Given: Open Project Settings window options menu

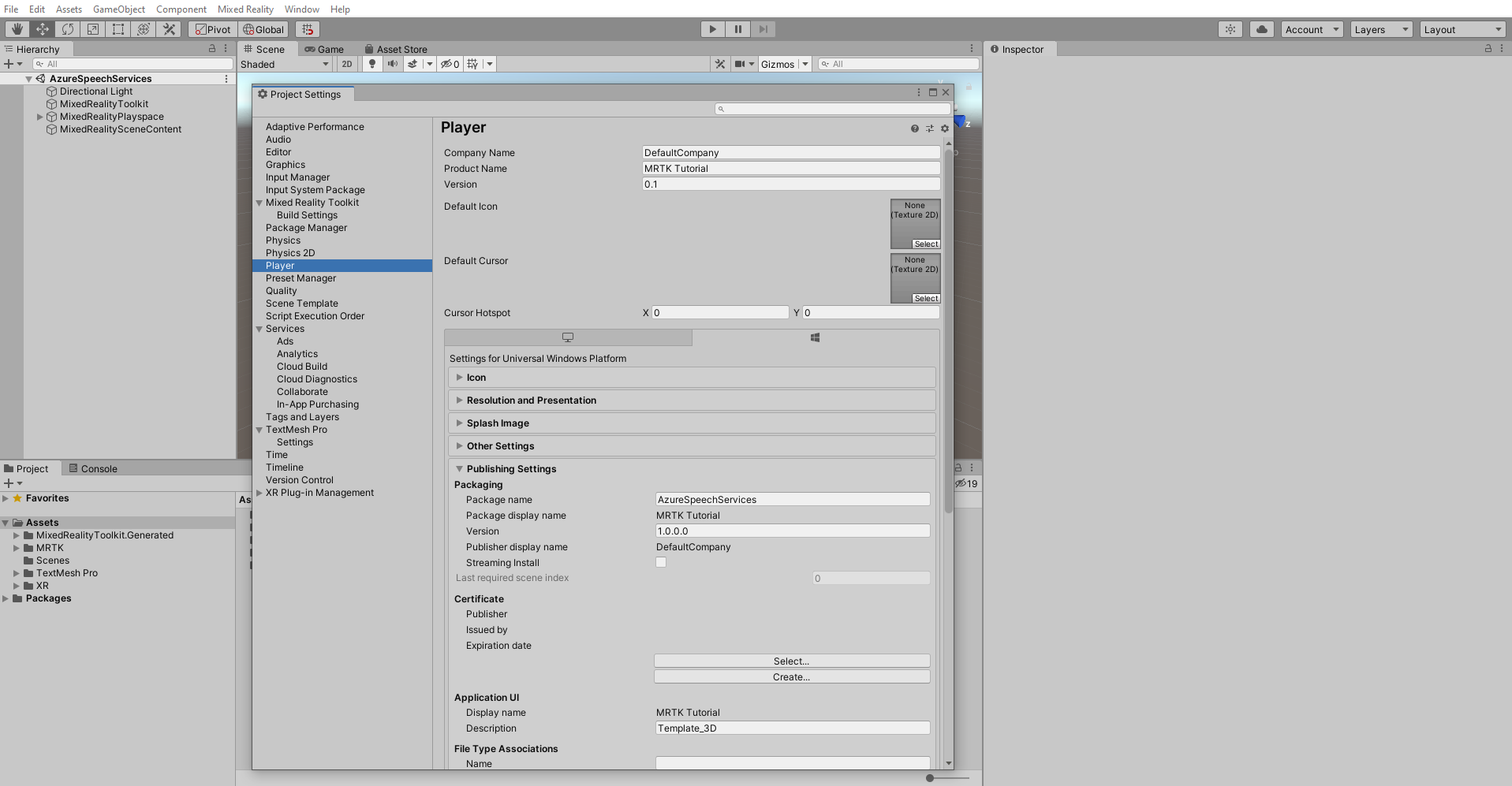Looking at the screenshot, I should pyautogui.click(x=919, y=92).
